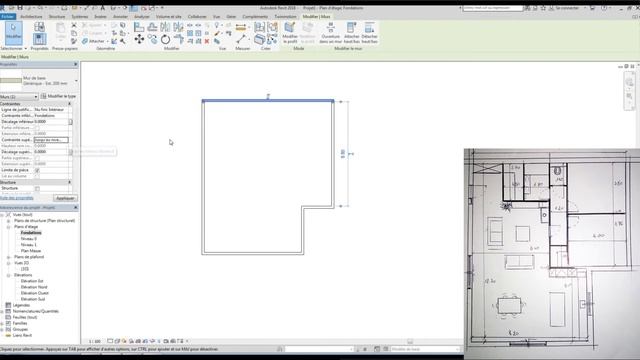
Task: Toggle Partie supérieure attachée checkbox
Action: (x=37, y=158)
